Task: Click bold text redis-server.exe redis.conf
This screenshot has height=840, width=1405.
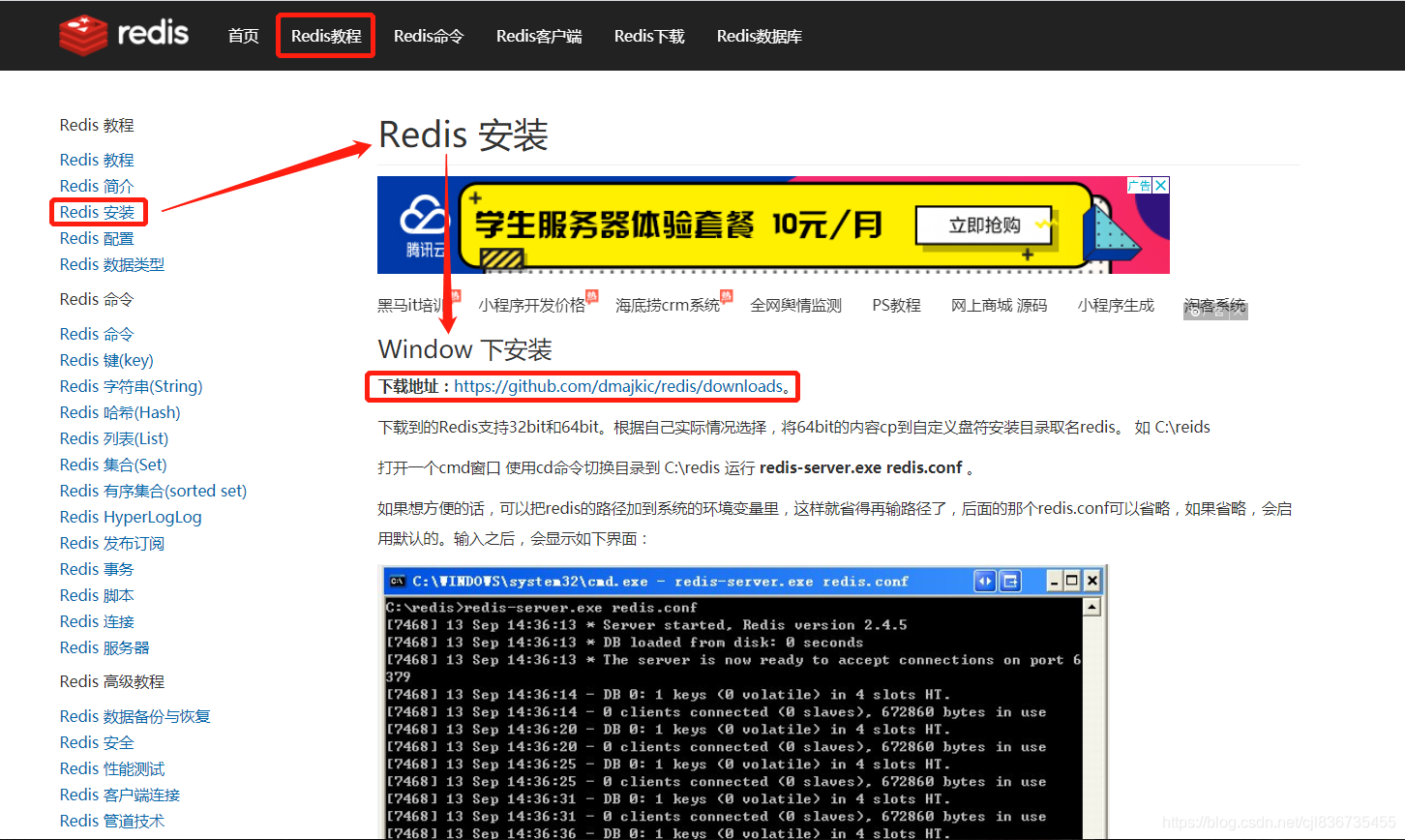Action: click(861, 467)
